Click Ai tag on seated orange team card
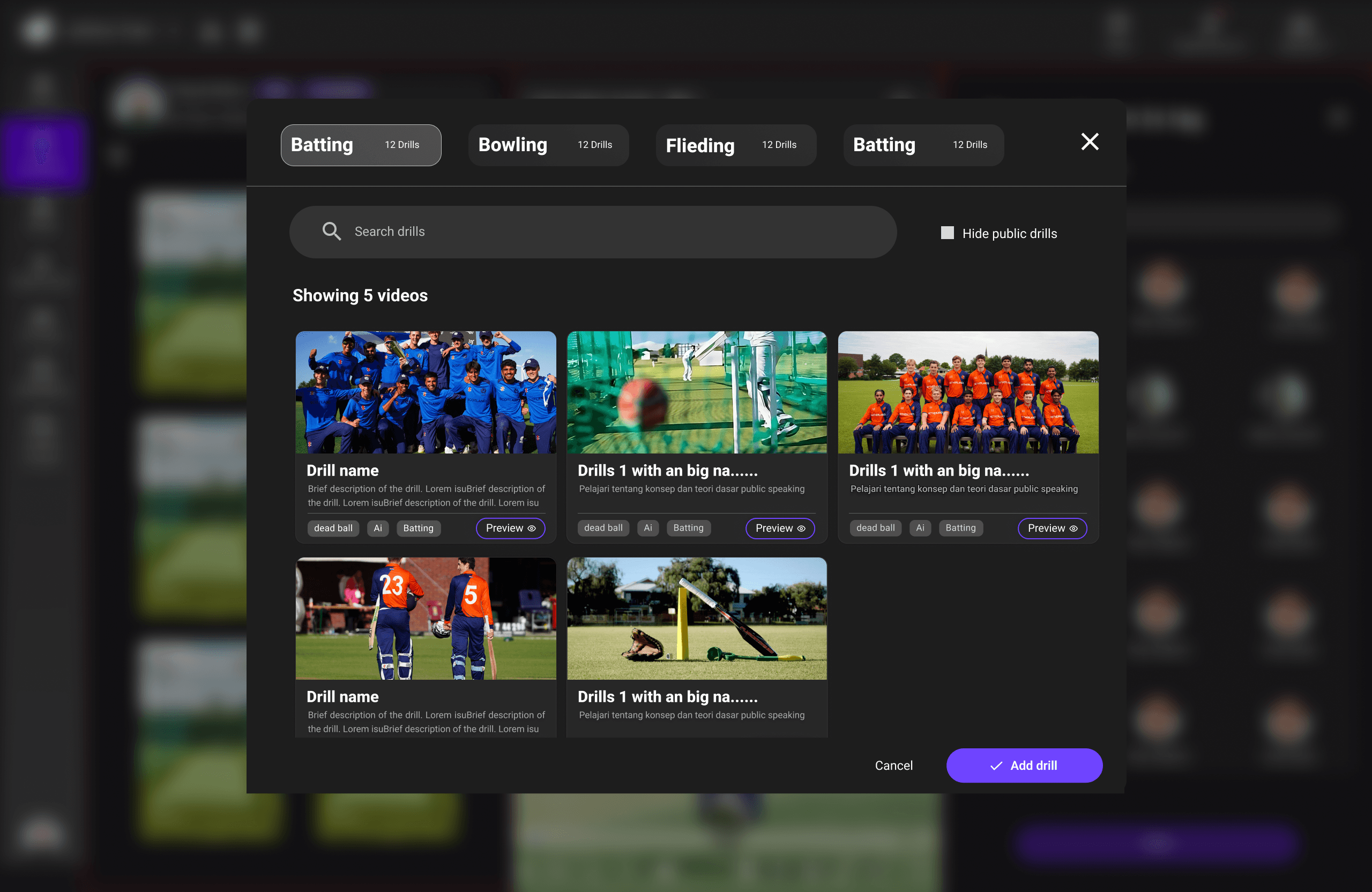This screenshot has width=1372, height=892. click(921, 527)
